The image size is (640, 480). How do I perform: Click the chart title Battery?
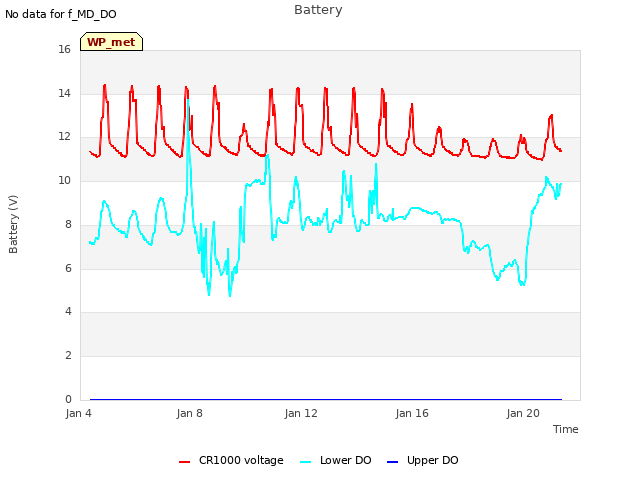(x=318, y=10)
